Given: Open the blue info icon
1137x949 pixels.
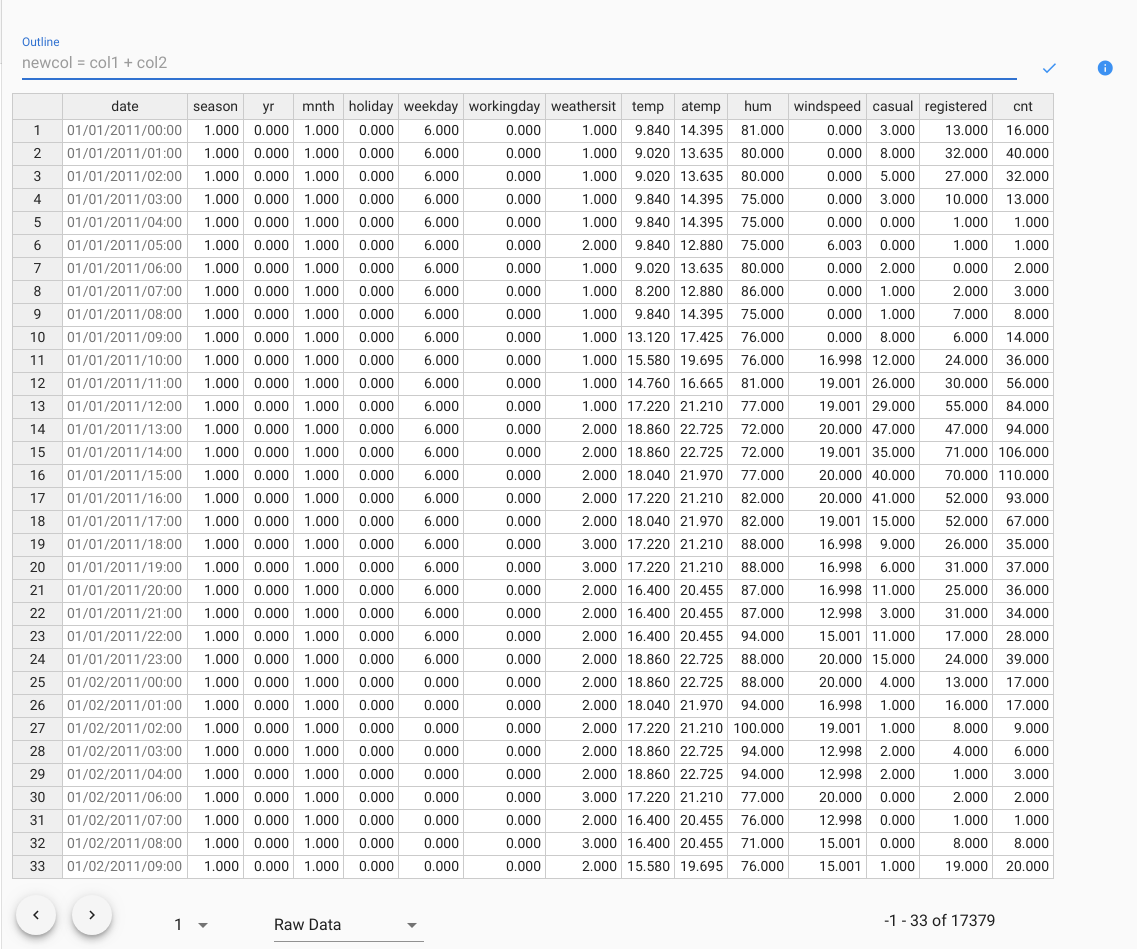Looking at the screenshot, I should coord(1105,68).
